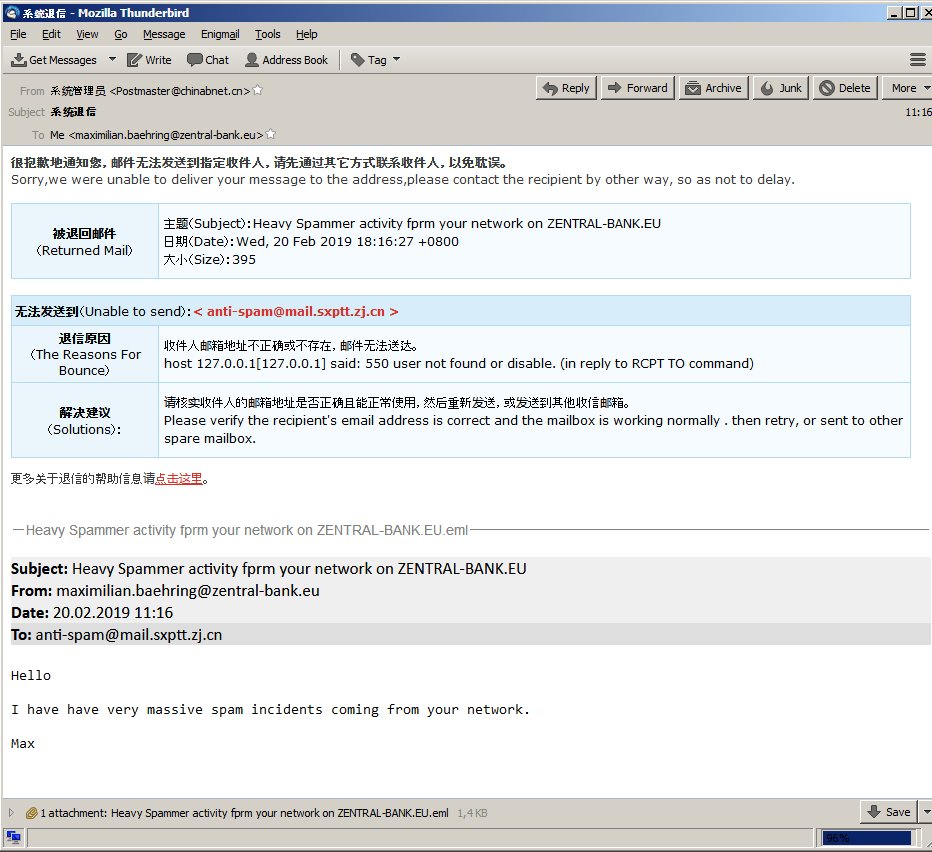This screenshot has width=932, height=852.
Task: Open the Tag dropdown menu
Action: pos(376,60)
